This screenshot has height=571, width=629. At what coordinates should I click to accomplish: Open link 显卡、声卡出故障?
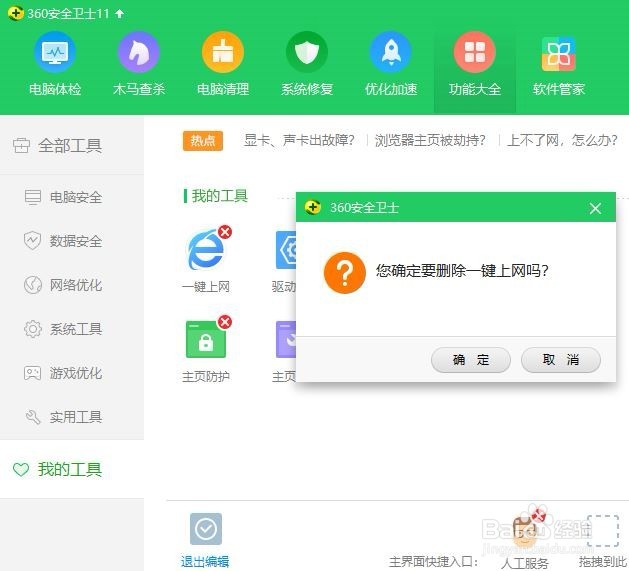pyautogui.click(x=299, y=140)
